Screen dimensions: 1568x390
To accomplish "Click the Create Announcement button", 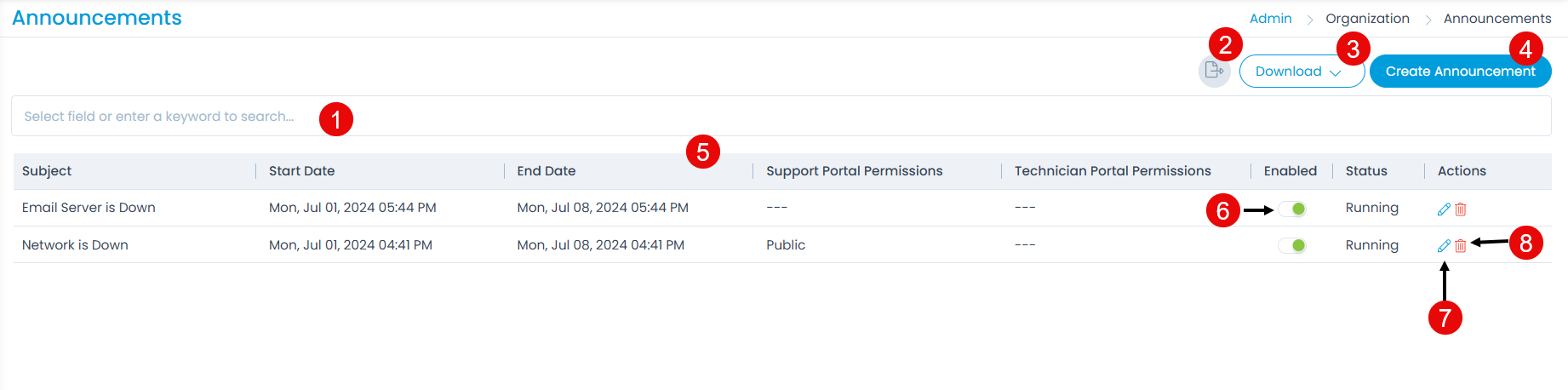I will click(1460, 72).
